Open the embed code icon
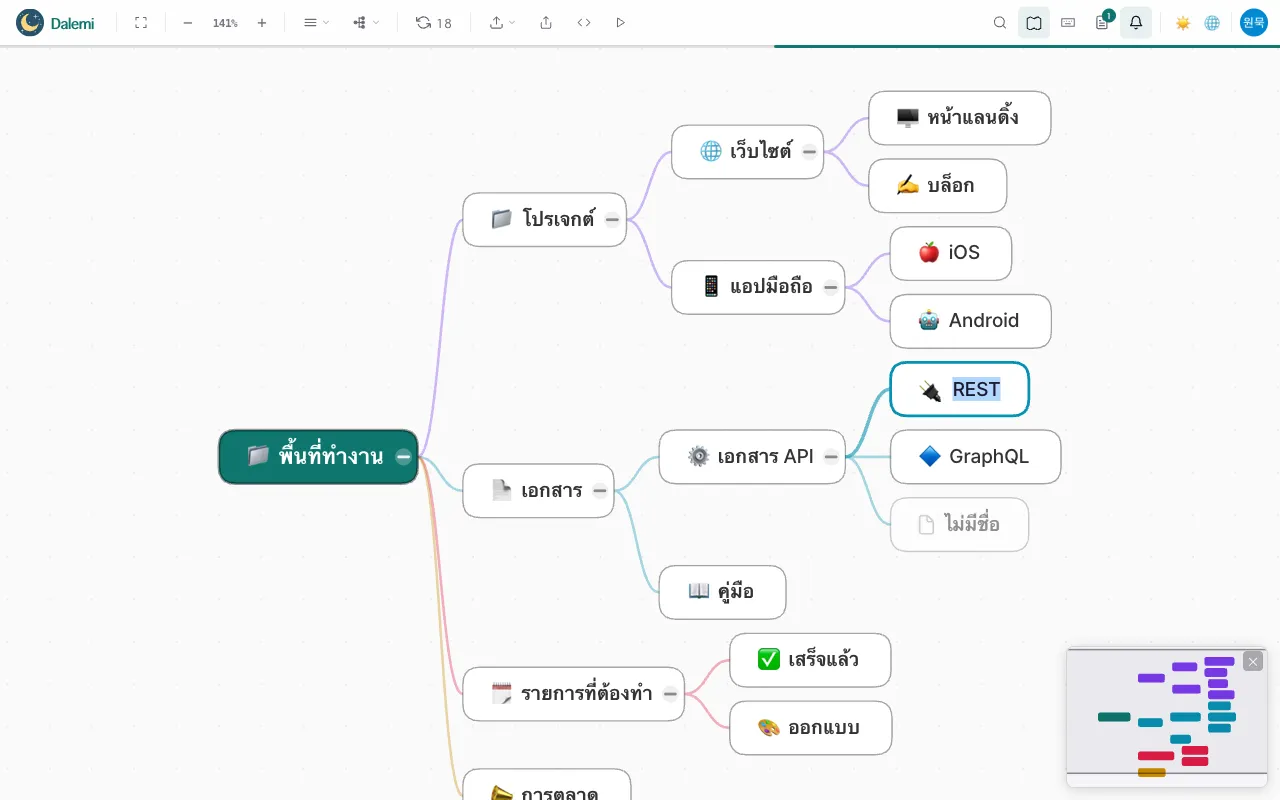The width and height of the screenshot is (1280, 800). (584, 22)
